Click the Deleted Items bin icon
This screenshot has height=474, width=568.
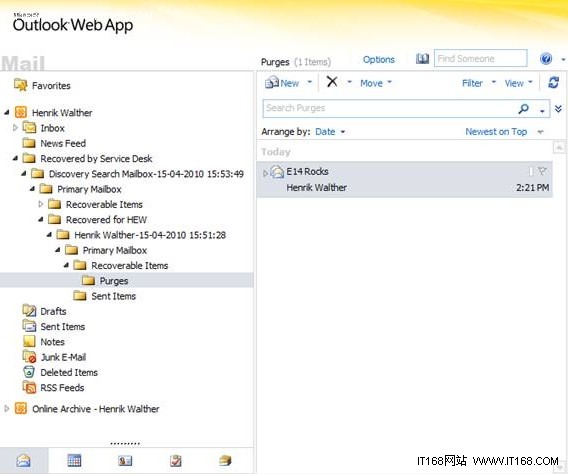tap(29, 372)
